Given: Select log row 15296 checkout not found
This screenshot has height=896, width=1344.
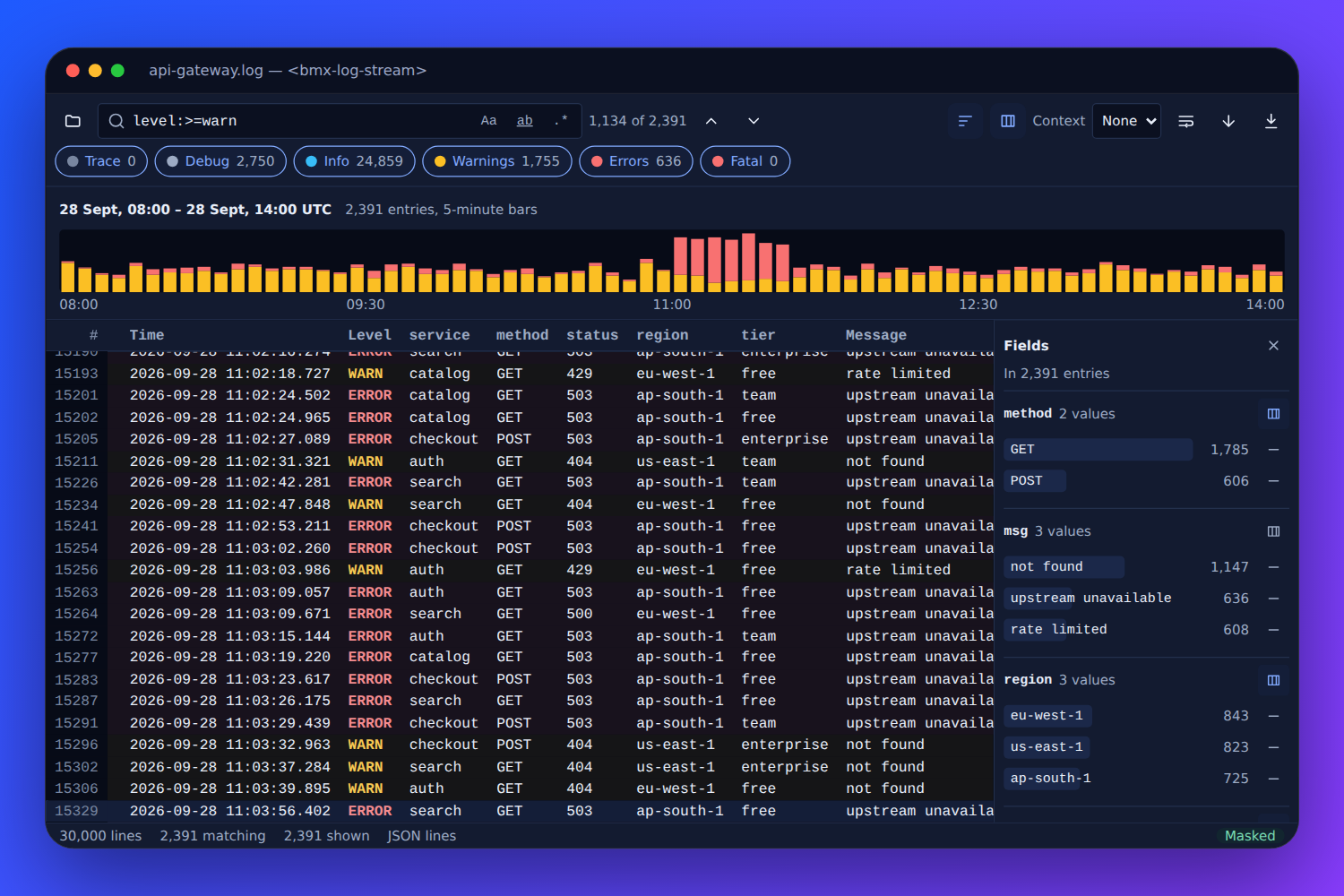Looking at the screenshot, I should 520,745.
